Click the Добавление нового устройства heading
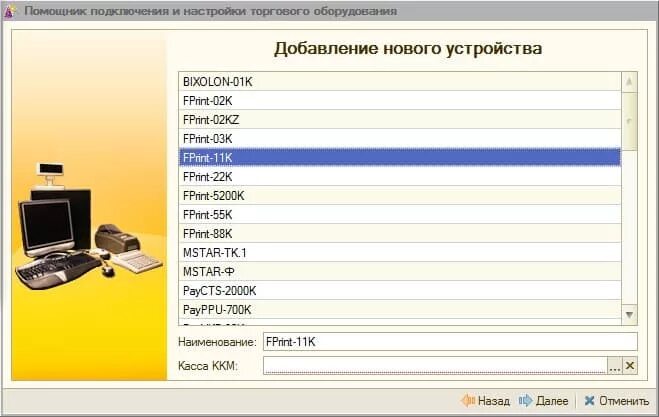This screenshot has height=417, width=659. [408, 49]
